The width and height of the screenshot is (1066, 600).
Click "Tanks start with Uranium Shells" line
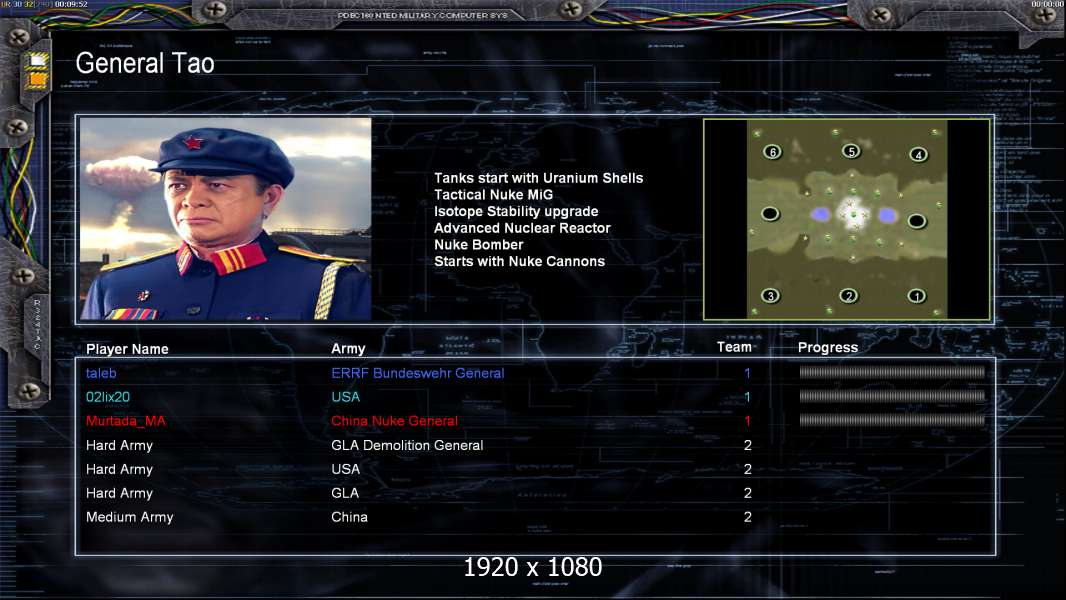(x=538, y=178)
